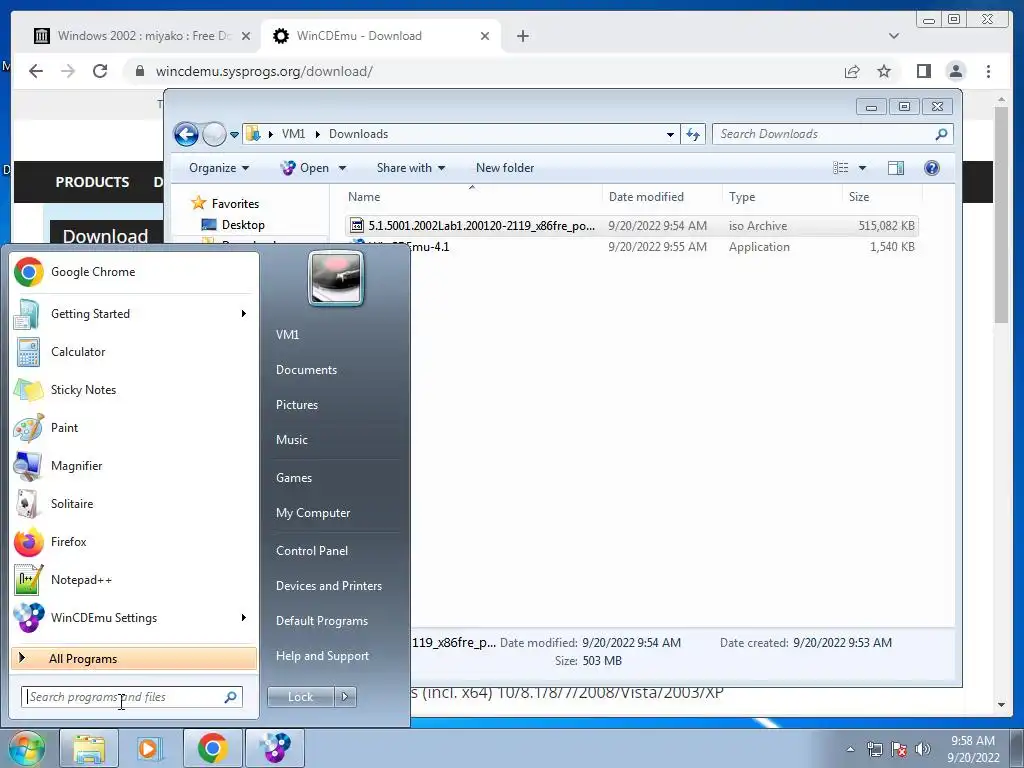Screen dimensions: 1024x768
Task: Click volume speaker tray icon
Action: (923, 749)
